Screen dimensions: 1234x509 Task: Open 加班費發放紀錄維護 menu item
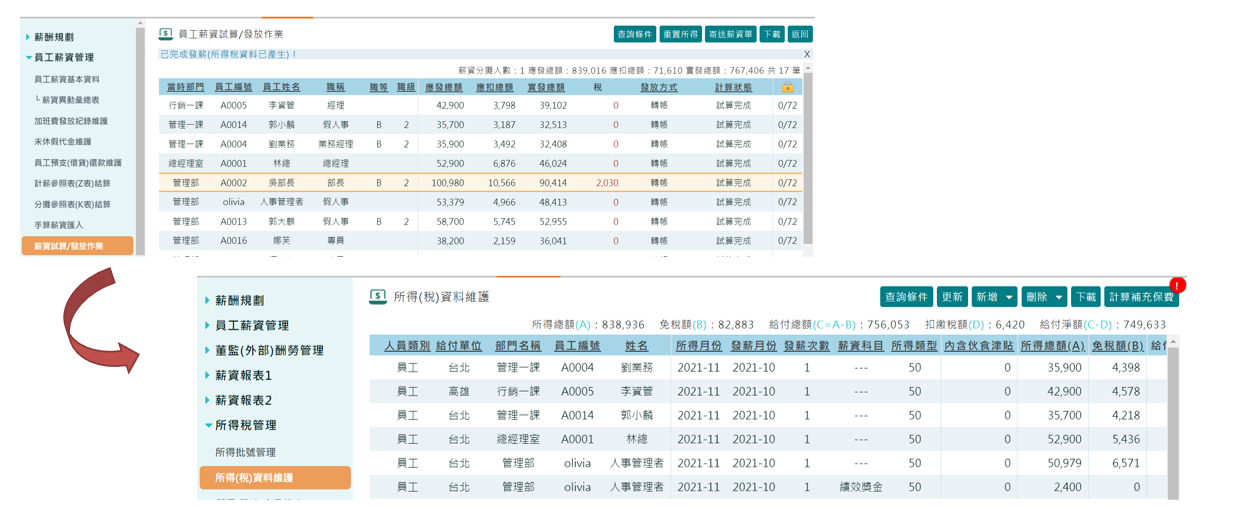tap(71, 121)
